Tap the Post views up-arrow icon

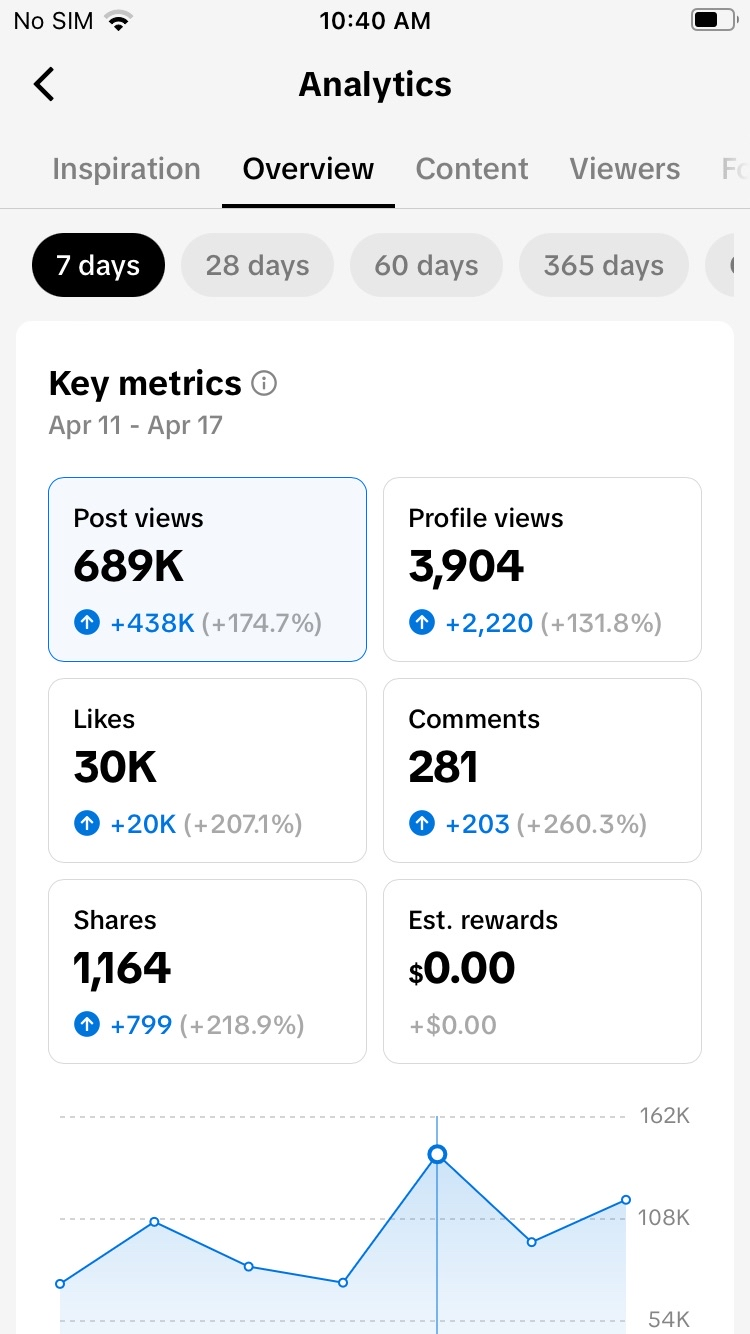[87, 624]
